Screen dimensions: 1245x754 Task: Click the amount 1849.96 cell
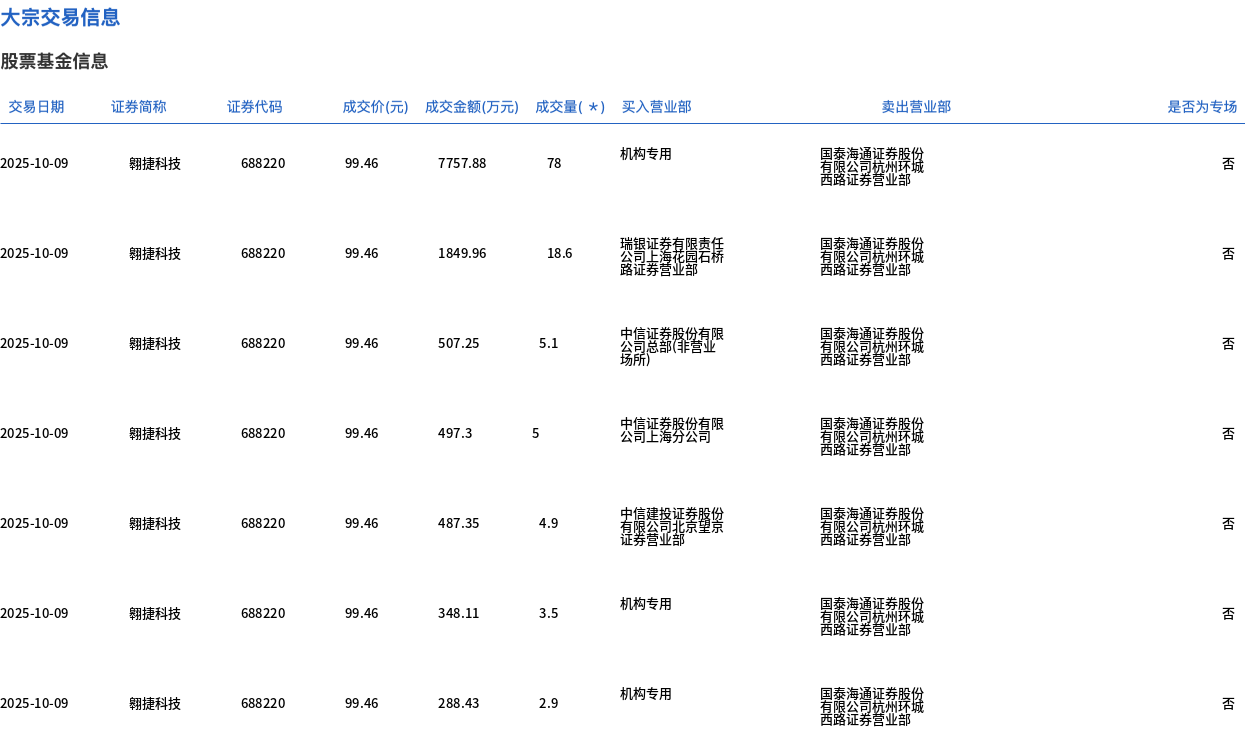point(462,253)
